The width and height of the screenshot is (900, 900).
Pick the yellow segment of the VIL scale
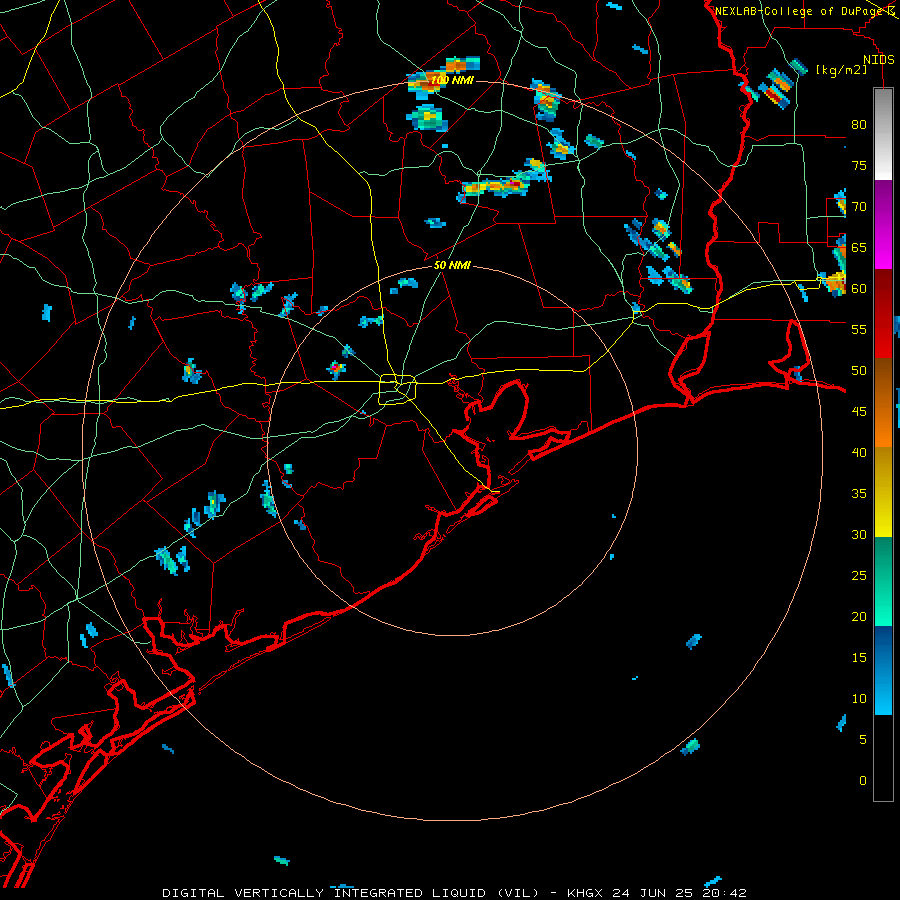click(883, 492)
